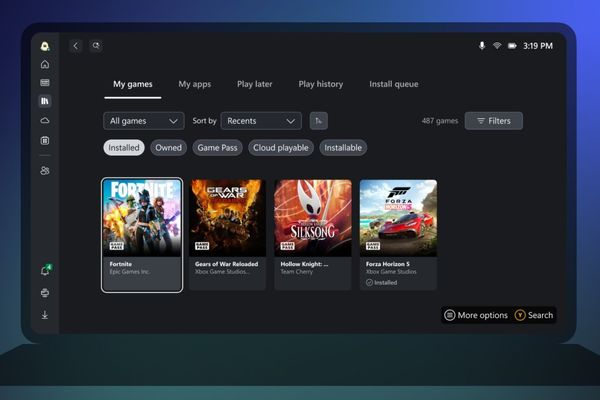
Task: Open the Play later tab
Action: pyautogui.click(x=254, y=84)
